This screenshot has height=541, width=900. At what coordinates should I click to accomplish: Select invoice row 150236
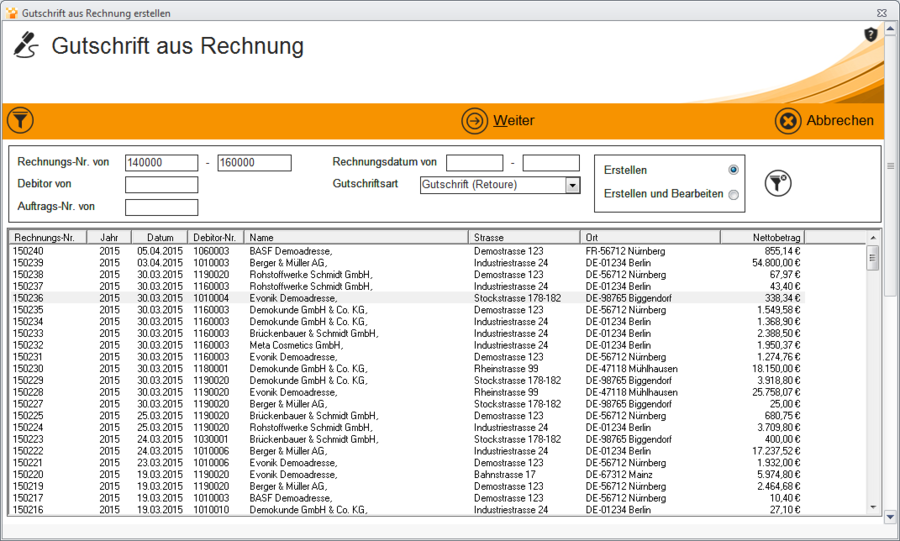point(407,298)
